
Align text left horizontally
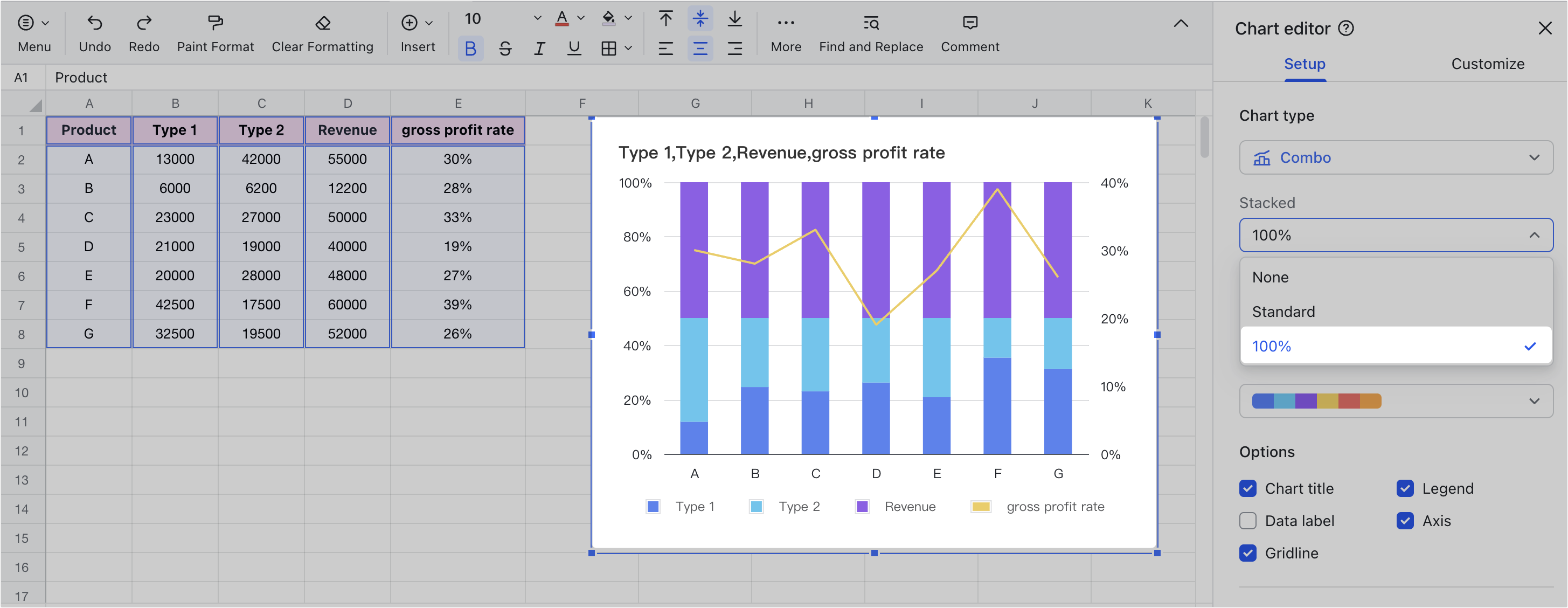[x=665, y=49]
